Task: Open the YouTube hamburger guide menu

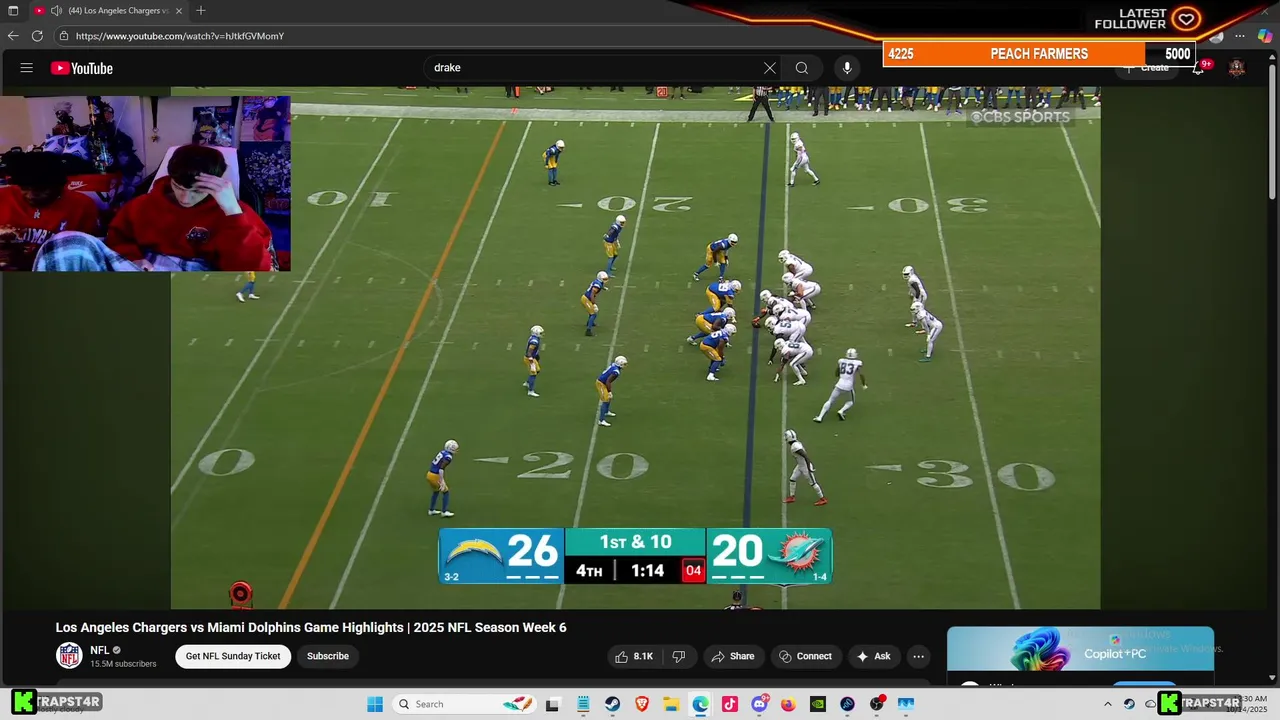Action: 27,68
